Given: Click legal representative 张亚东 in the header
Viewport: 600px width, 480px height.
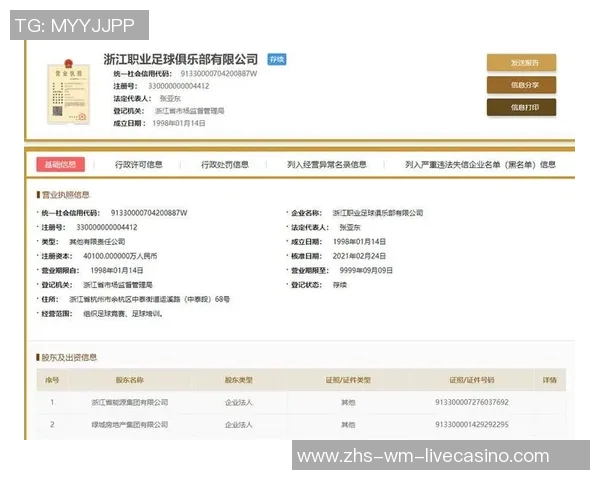Looking at the screenshot, I should (x=170, y=98).
